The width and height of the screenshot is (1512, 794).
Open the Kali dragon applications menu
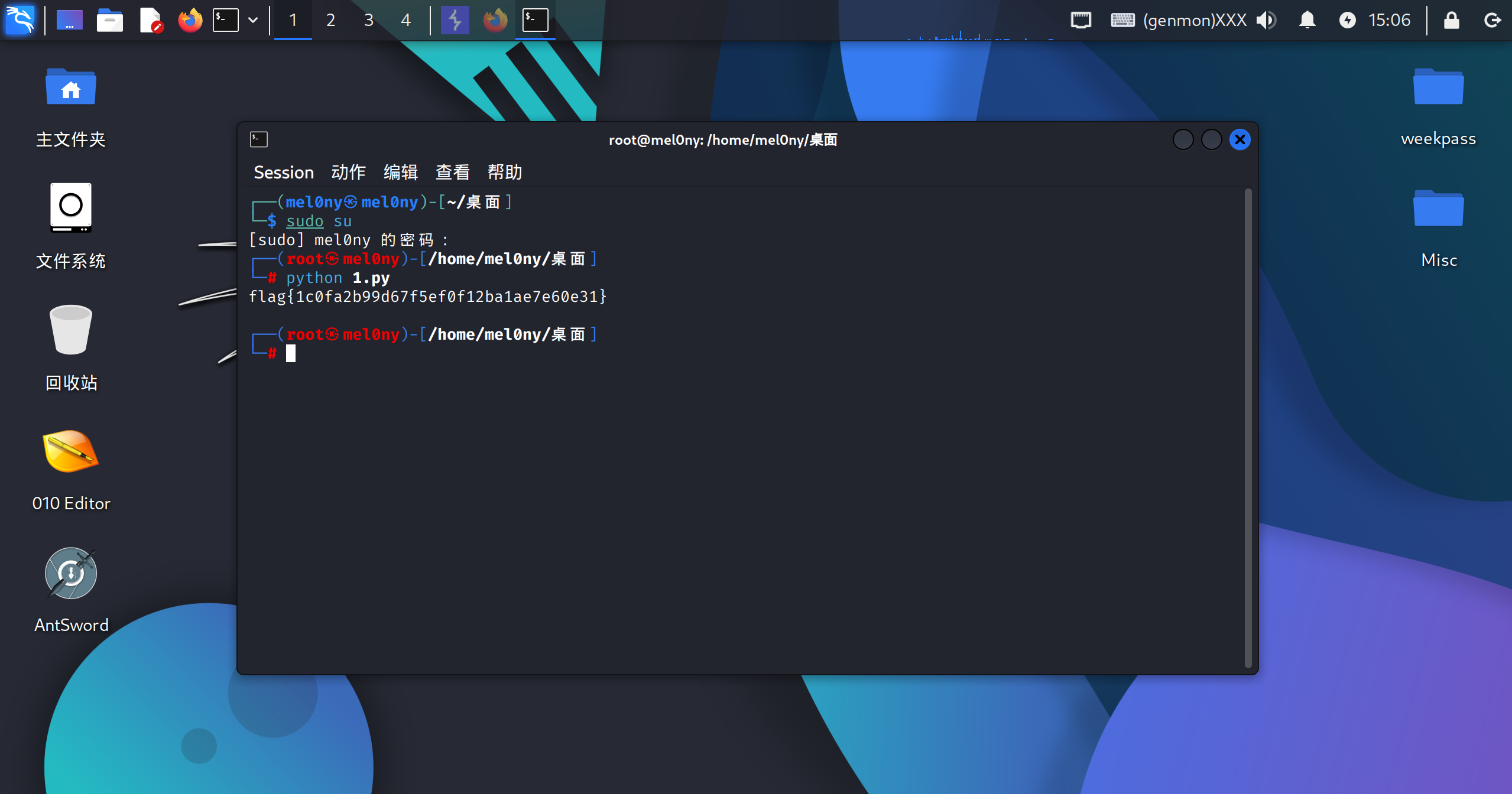(20, 20)
